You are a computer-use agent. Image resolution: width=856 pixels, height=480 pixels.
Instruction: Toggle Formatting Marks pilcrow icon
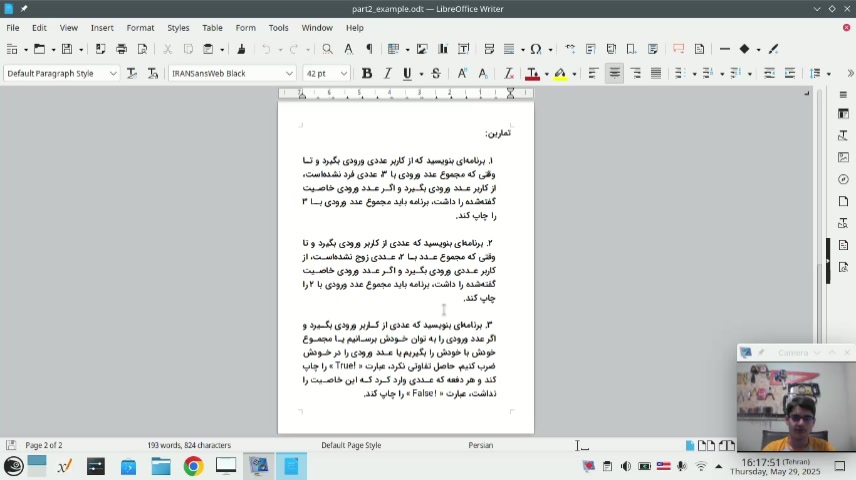(x=369, y=49)
